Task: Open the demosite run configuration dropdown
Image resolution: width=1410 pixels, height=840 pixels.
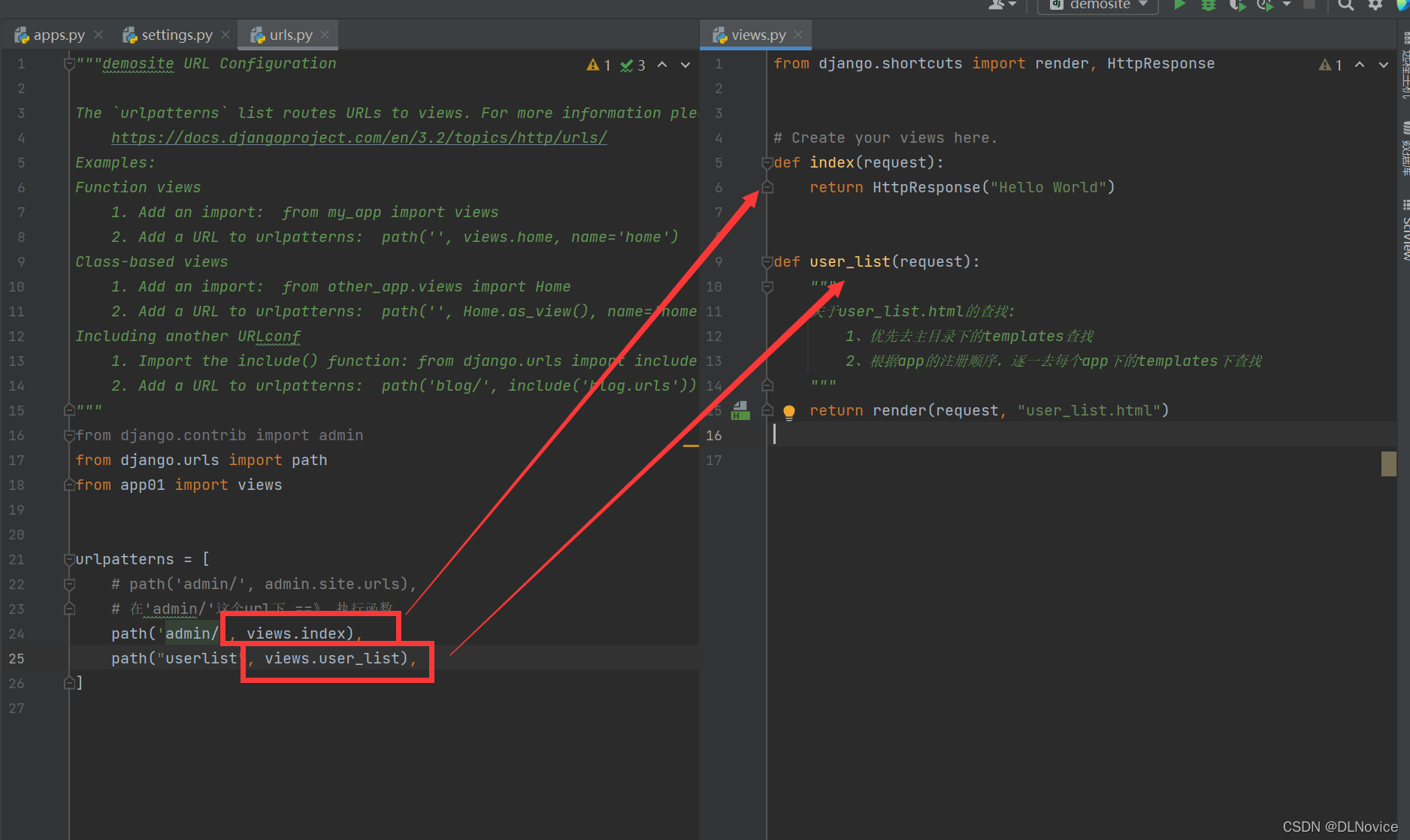Action: pos(1099,5)
